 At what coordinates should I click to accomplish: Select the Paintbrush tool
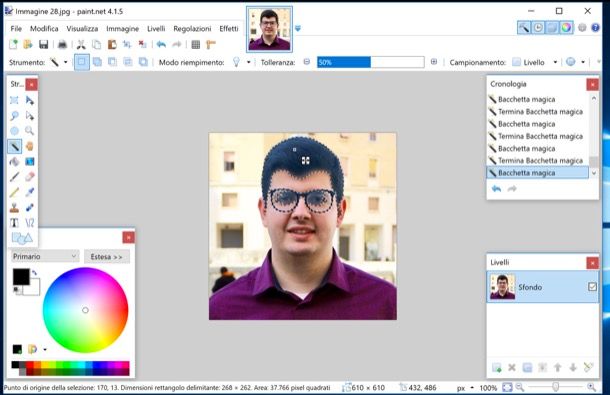pyautogui.click(x=14, y=177)
